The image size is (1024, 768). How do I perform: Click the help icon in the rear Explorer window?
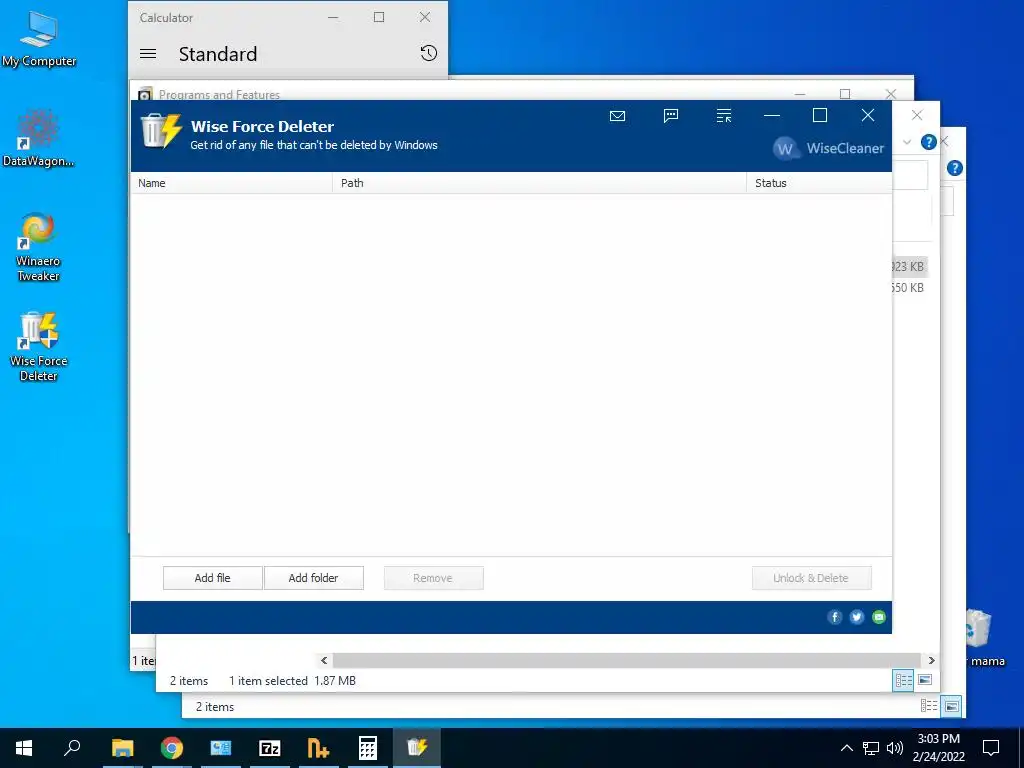(x=954, y=168)
